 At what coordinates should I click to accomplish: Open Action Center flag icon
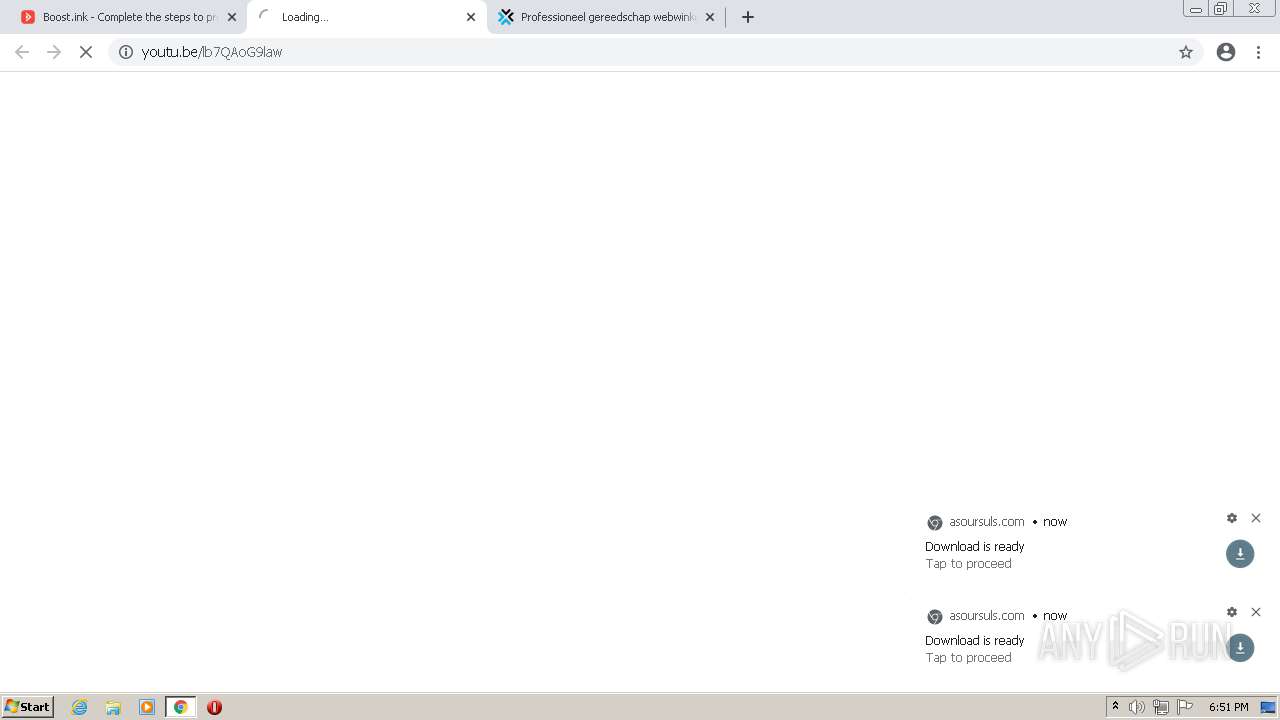(1185, 707)
